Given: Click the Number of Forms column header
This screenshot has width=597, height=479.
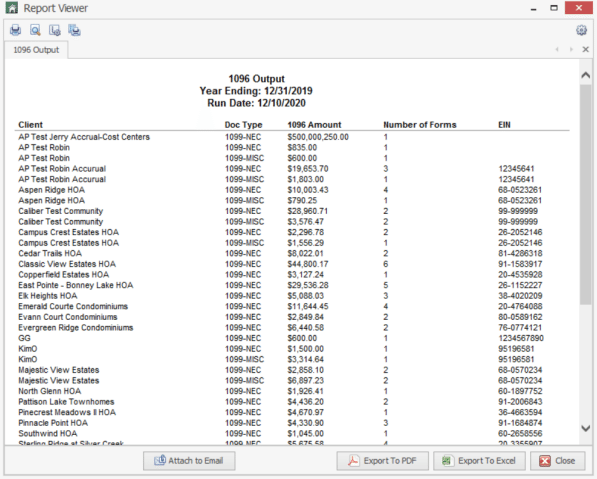Looking at the screenshot, I should click(x=420, y=125).
